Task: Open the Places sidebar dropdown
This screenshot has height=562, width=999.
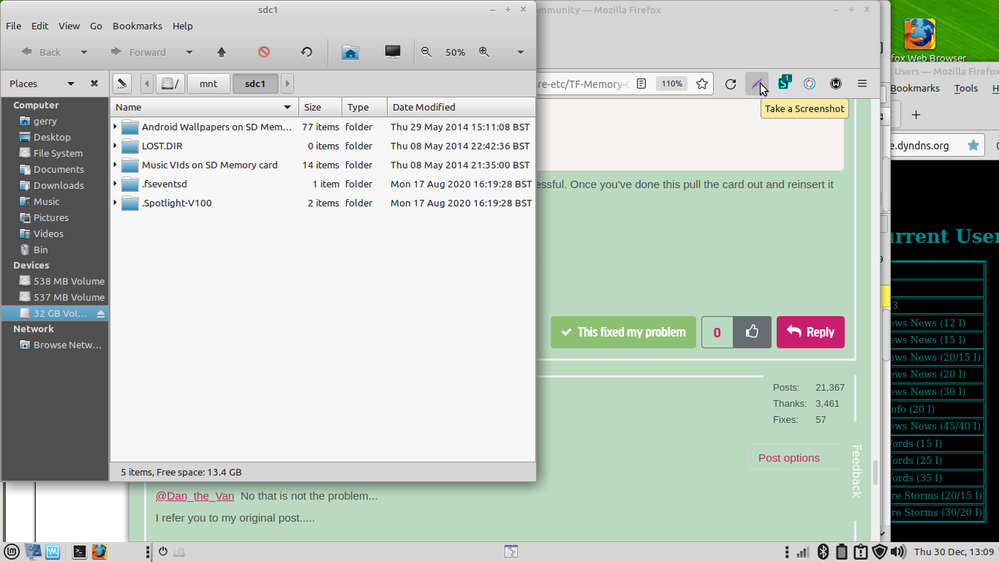Action: (x=71, y=84)
